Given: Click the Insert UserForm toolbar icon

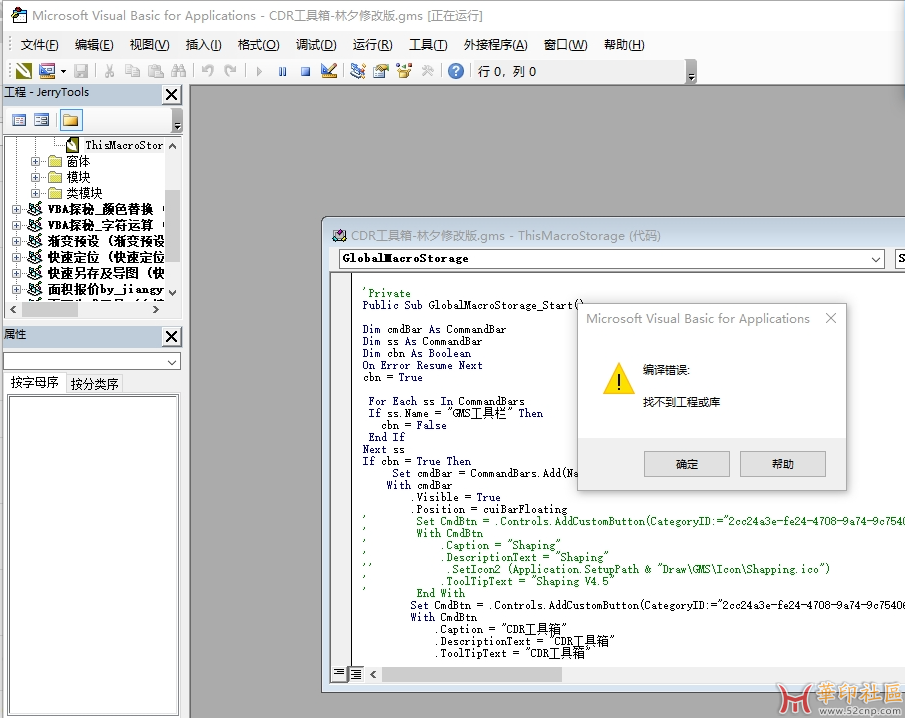Looking at the screenshot, I should (47, 71).
